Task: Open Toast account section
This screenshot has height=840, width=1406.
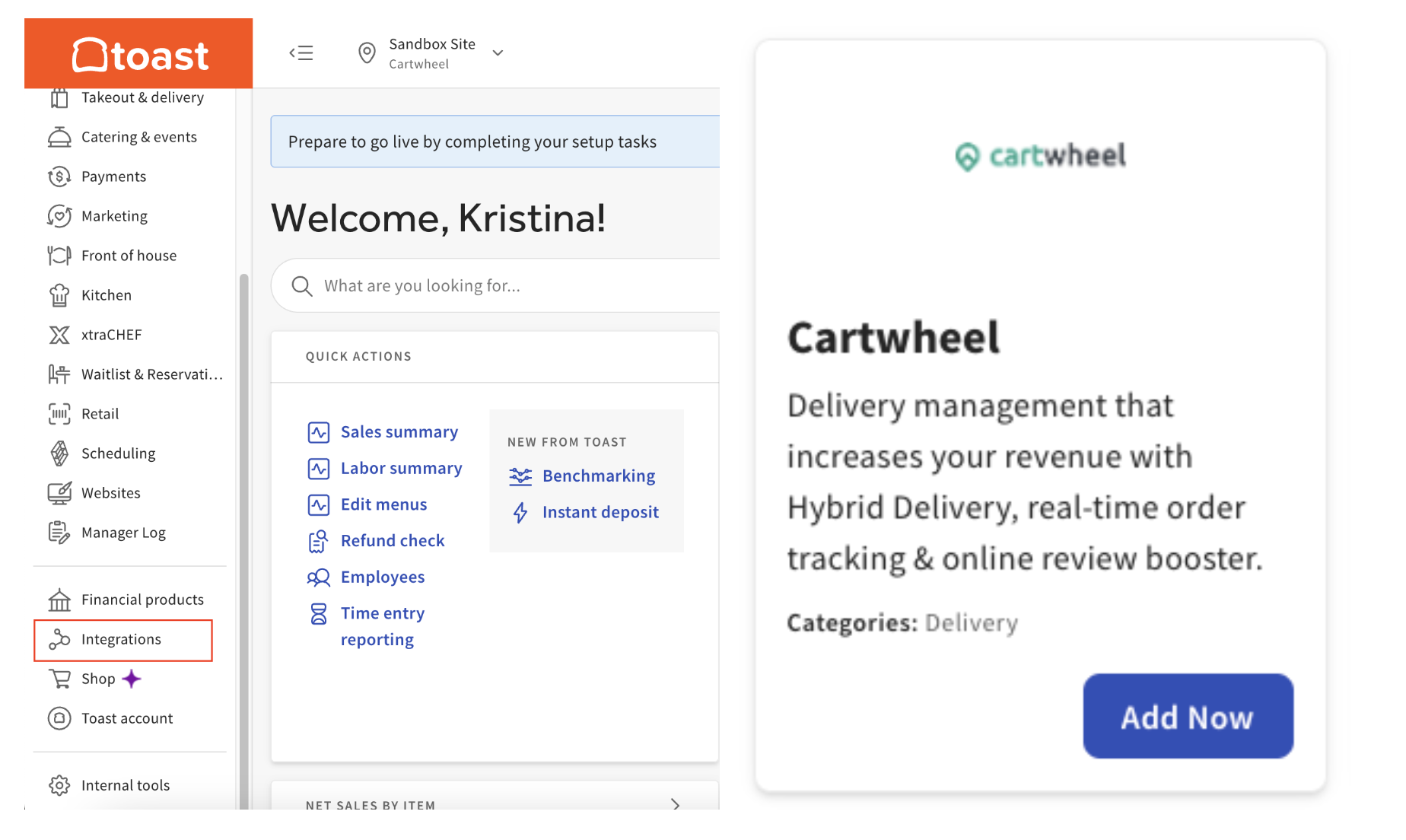Action: click(128, 718)
